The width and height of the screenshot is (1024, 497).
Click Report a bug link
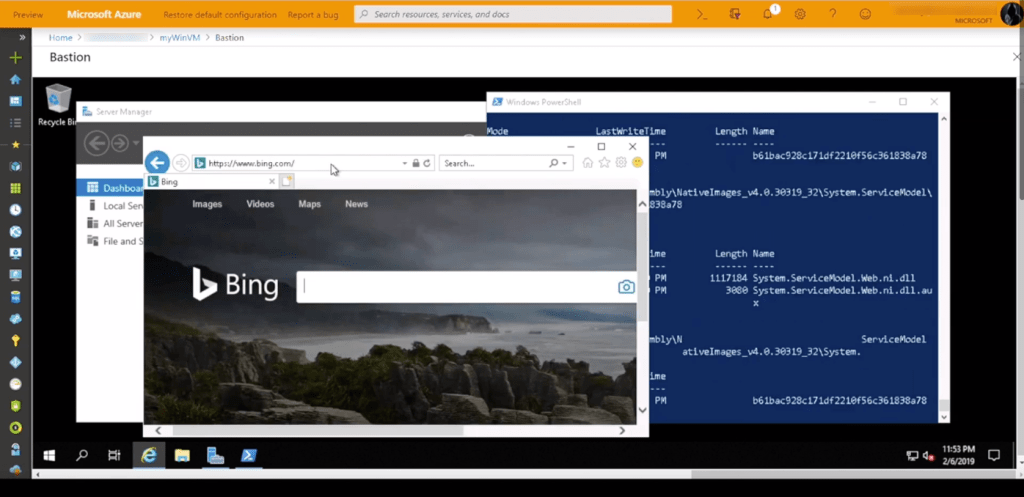313,14
